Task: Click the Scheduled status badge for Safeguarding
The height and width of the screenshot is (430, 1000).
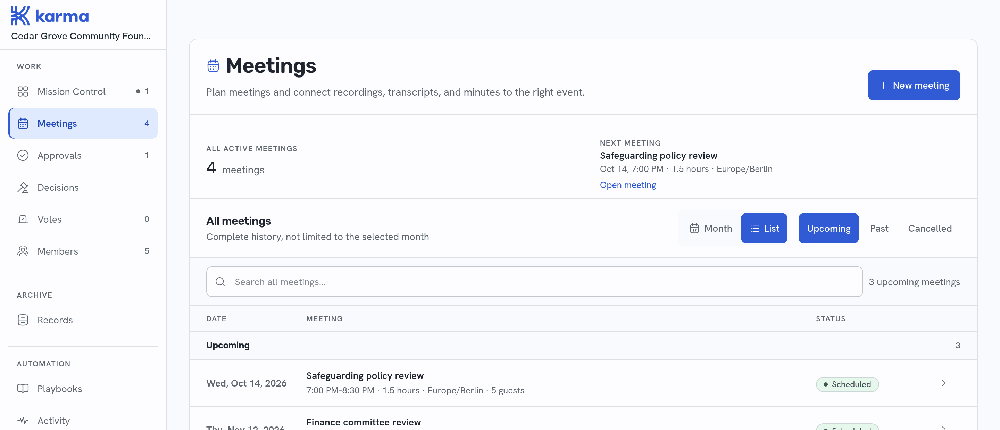Action: pyautogui.click(x=847, y=384)
